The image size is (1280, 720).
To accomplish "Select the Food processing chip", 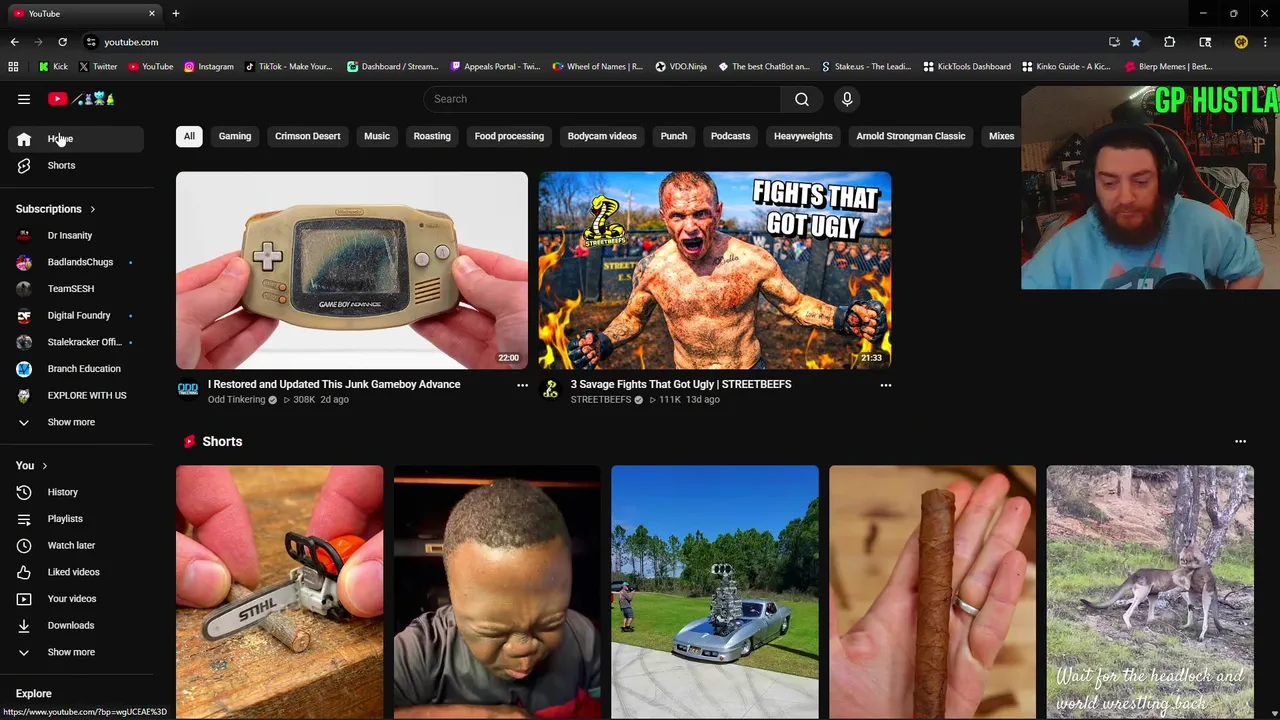I will [x=509, y=136].
